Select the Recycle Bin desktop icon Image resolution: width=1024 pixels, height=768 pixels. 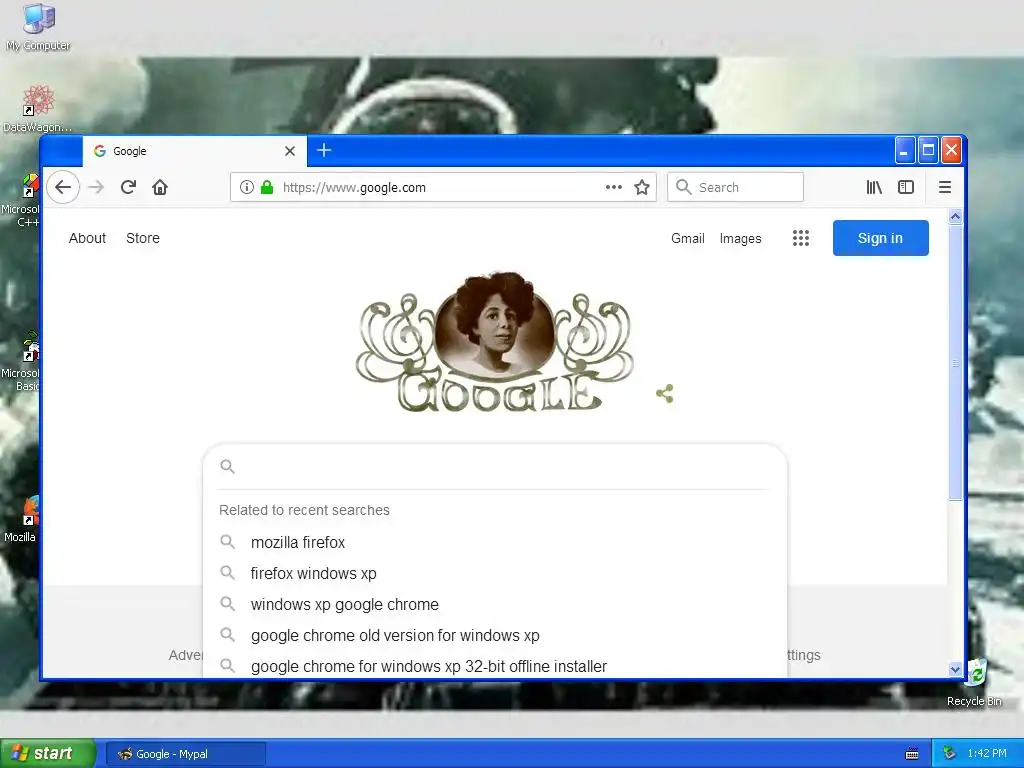click(x=974, y=682)
